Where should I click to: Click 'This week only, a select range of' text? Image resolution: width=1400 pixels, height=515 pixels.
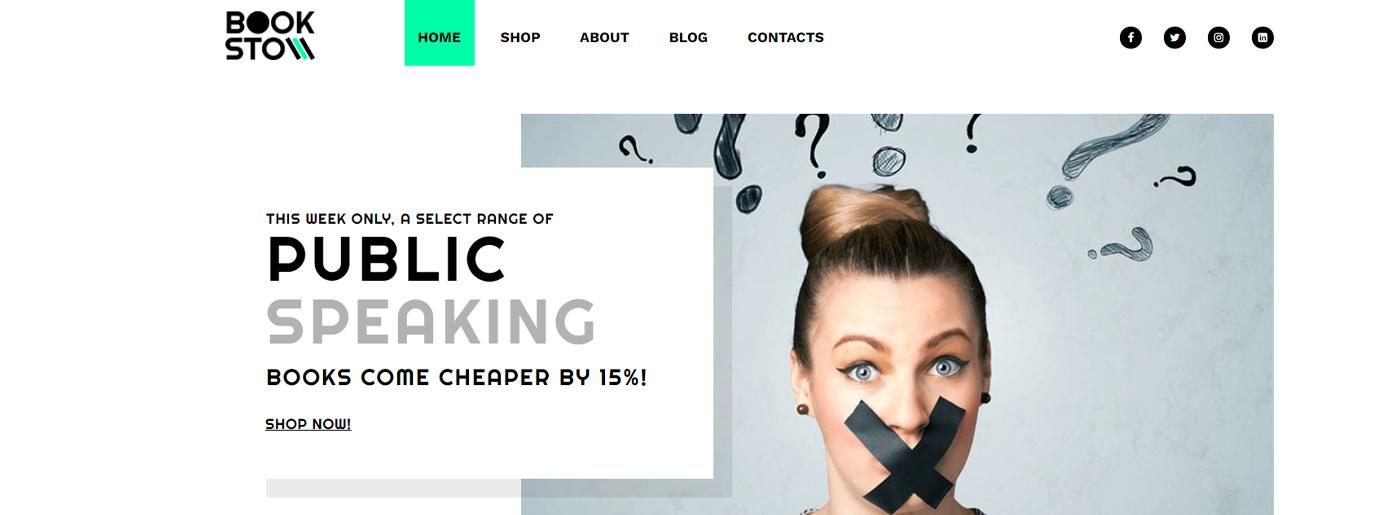coord(409,219)
